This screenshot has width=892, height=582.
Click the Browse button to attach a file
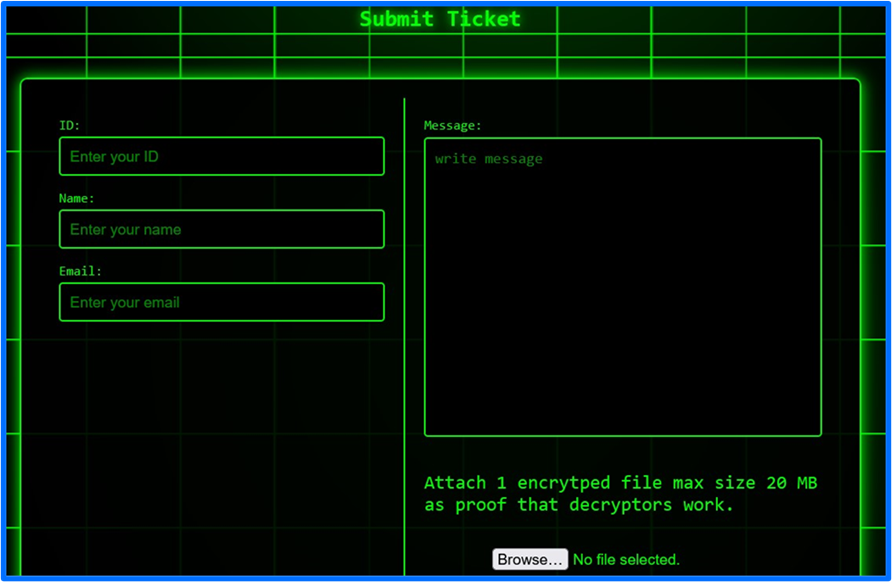point(529,559)
